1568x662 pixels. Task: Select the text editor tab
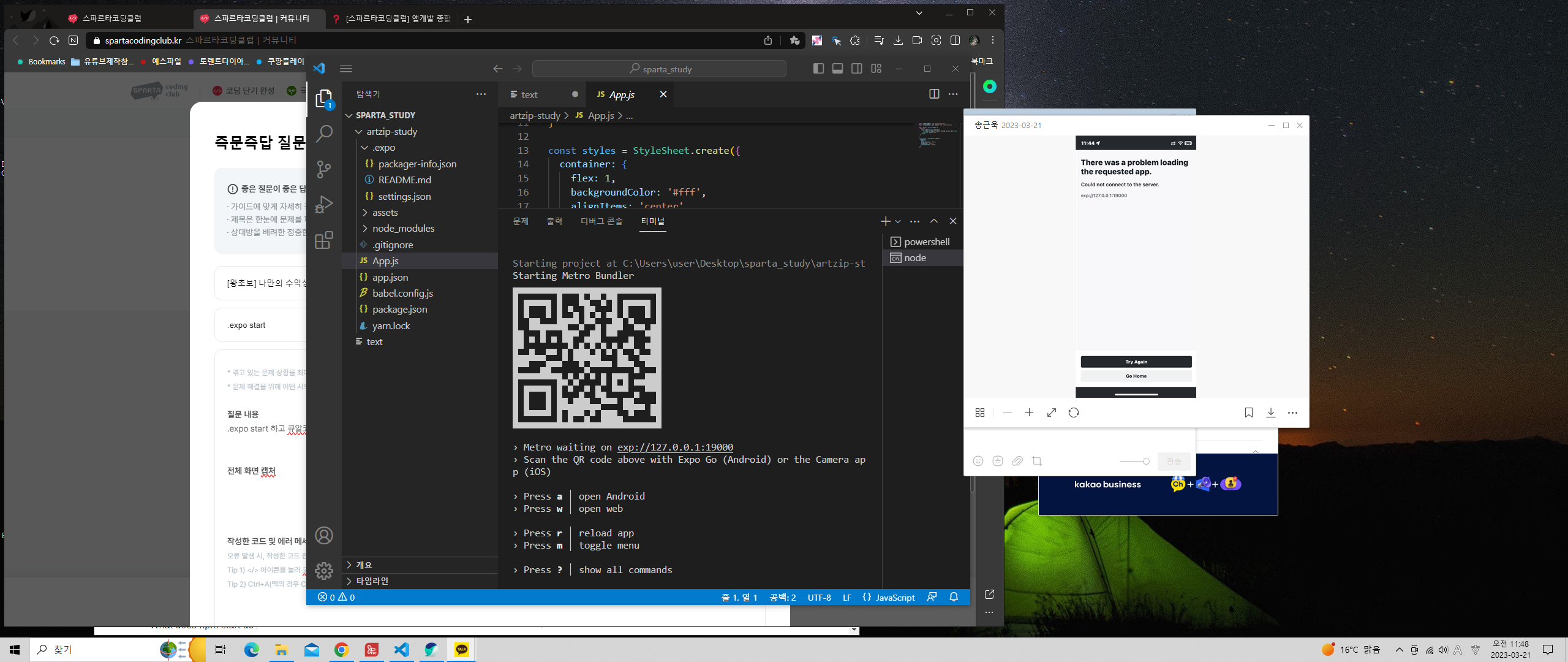click(542, 94)
